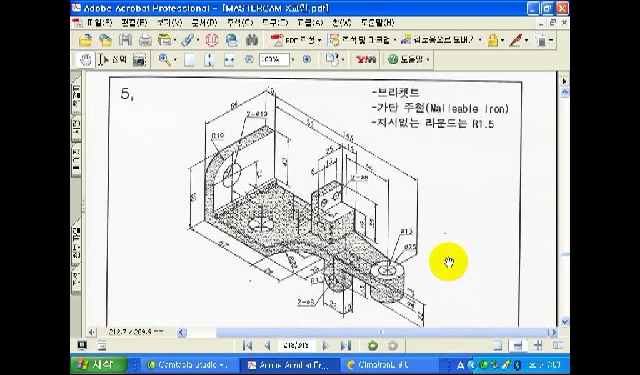Toggle single page layout view
The height and width of the screenshot is (375, 640).
498,346
